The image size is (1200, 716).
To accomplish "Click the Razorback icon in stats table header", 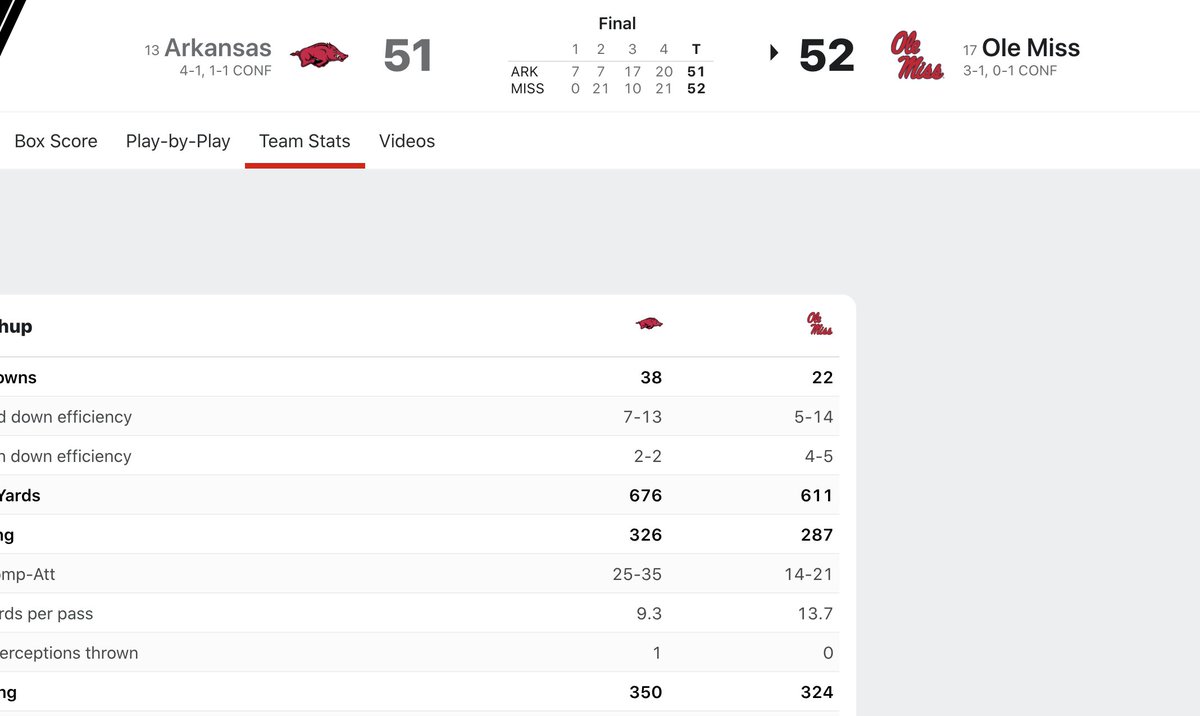I will click(649, 324).
